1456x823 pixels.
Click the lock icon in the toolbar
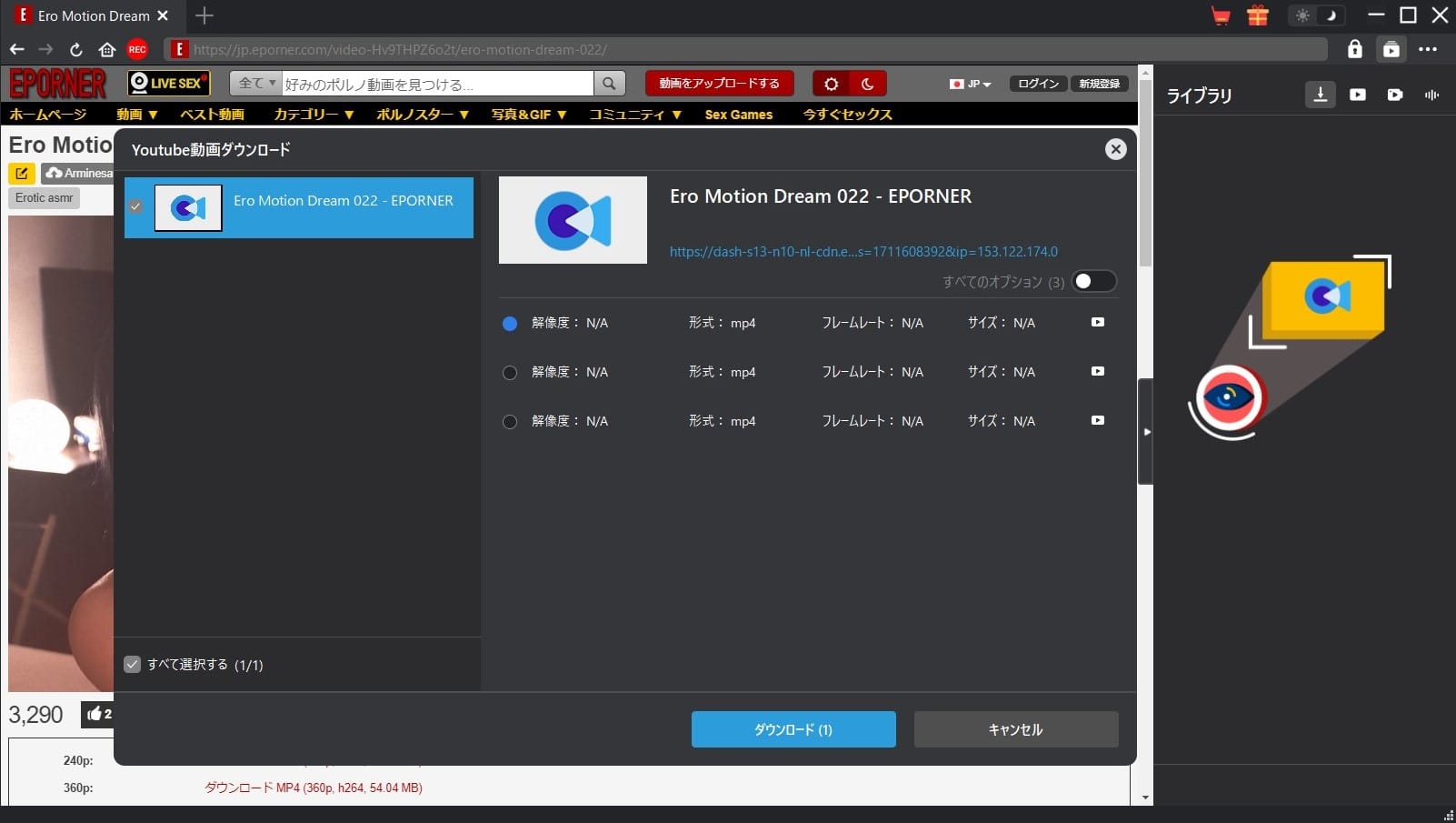point(1355,49)
